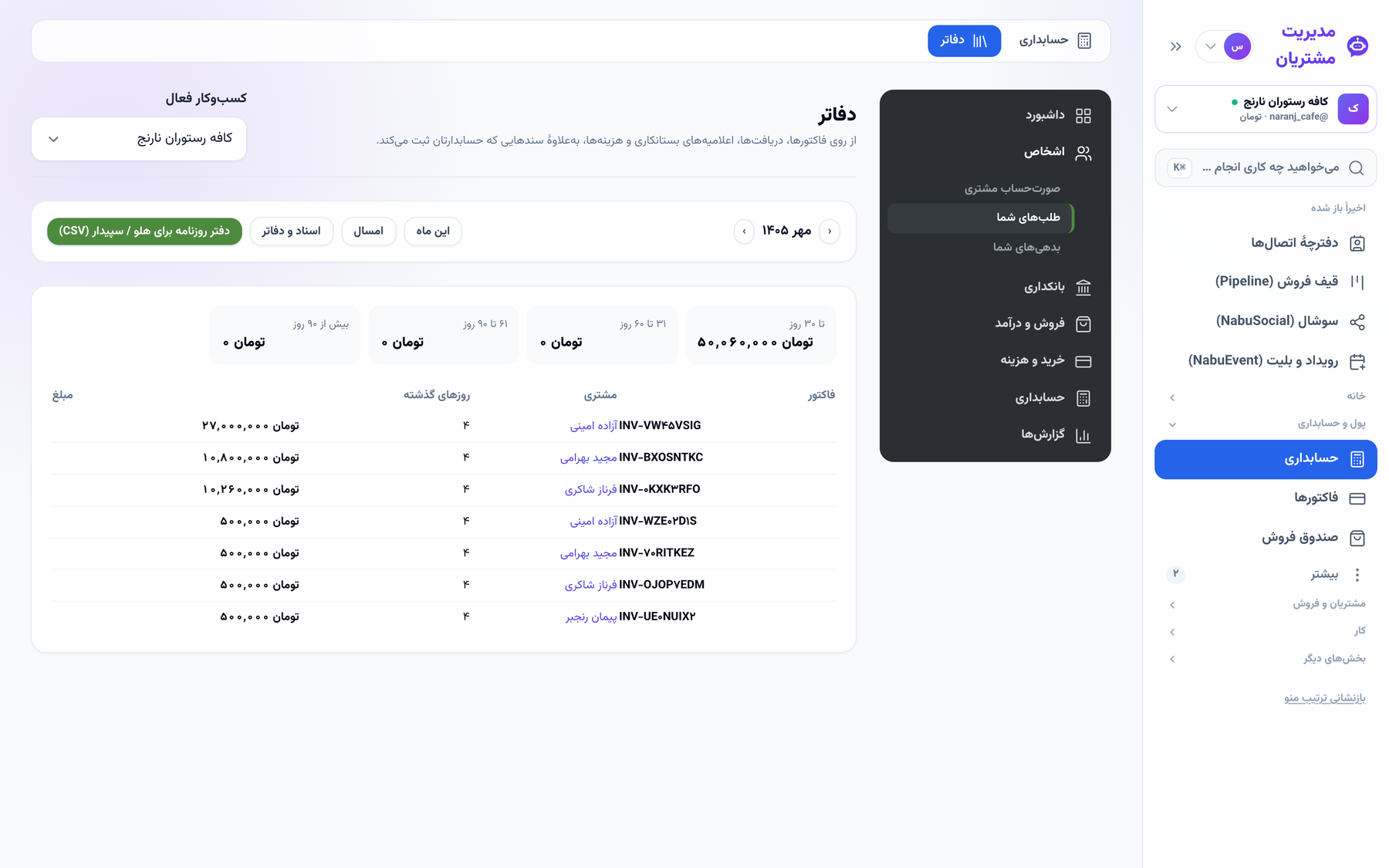Go to previous month arrow beside مهر ۱۴۰۵
1389x868 pixels.
tap(830, 231)
